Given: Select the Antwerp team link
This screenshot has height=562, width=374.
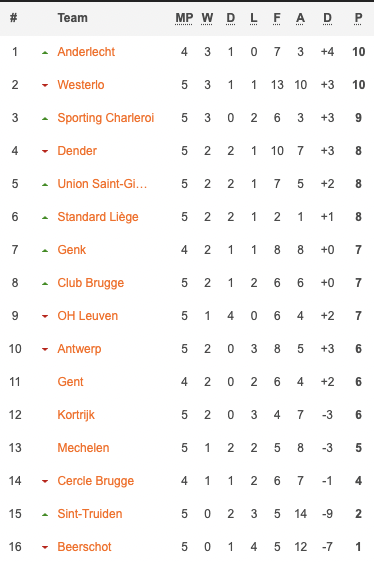Looking at the screenshot, I should pos(79,349).
